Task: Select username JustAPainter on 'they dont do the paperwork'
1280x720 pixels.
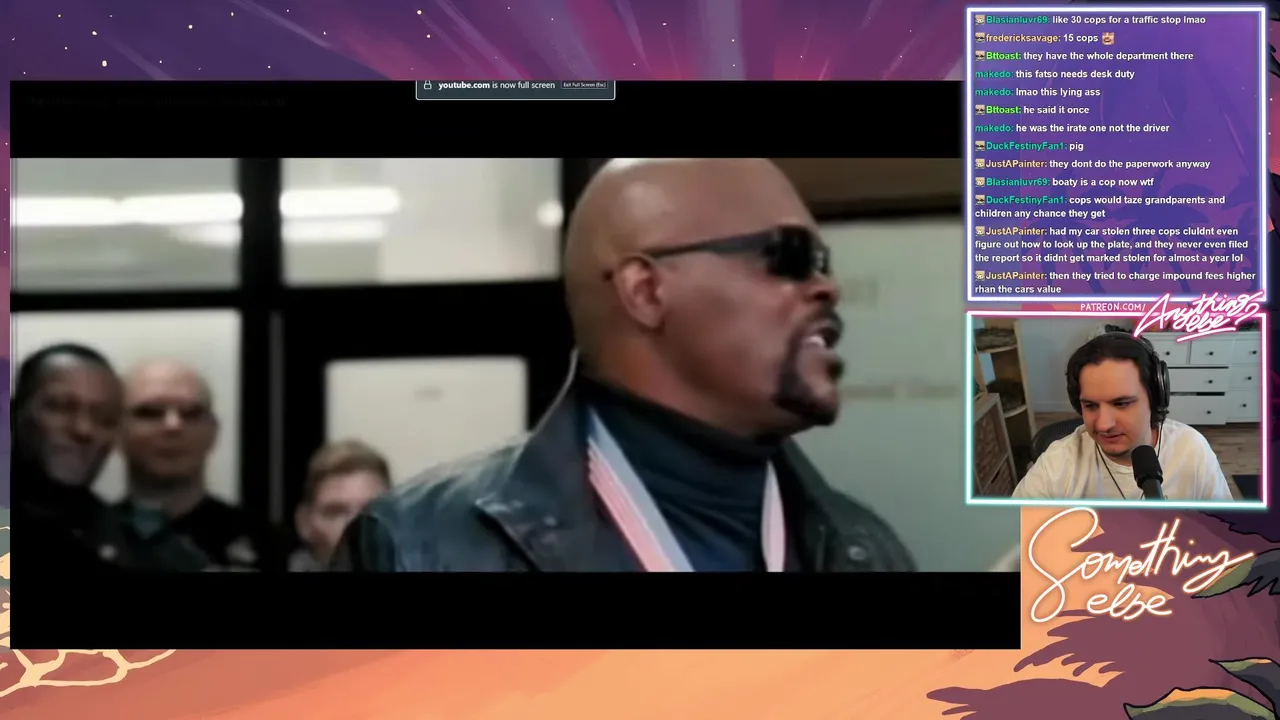Action: click(x=1016, y=164)
